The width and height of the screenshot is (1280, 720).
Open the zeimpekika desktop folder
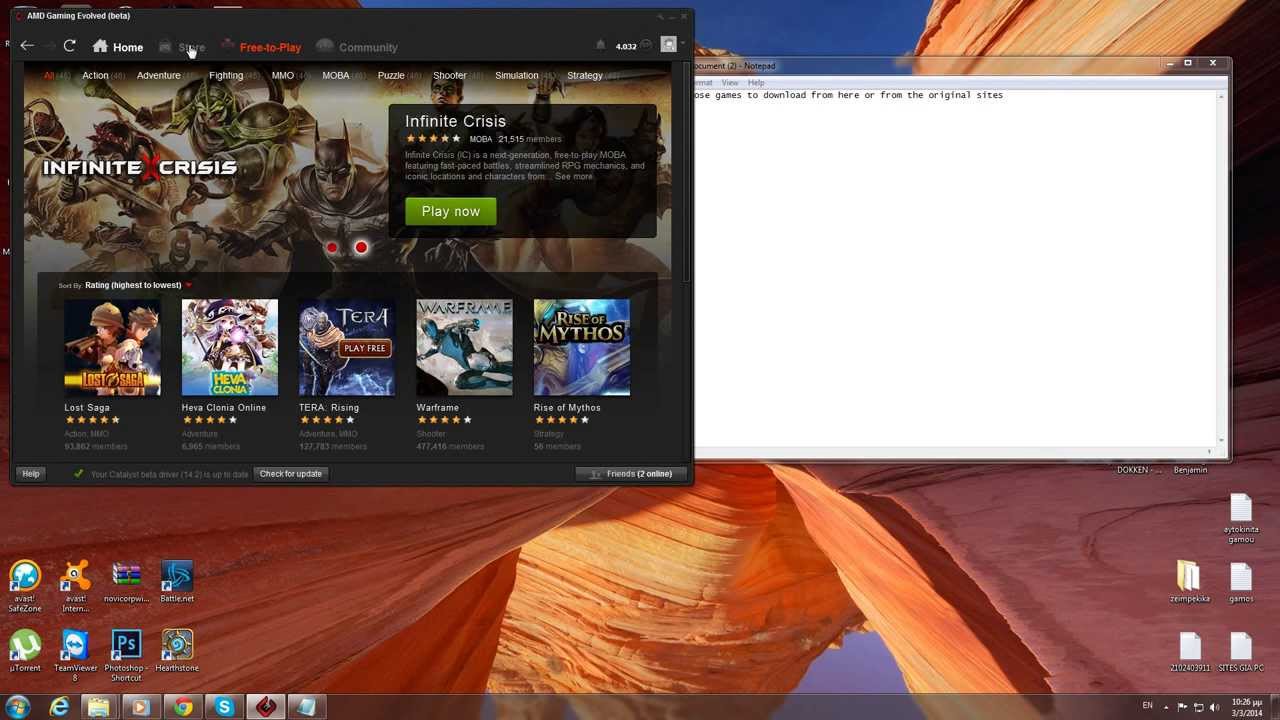[x=1189, y=583]
